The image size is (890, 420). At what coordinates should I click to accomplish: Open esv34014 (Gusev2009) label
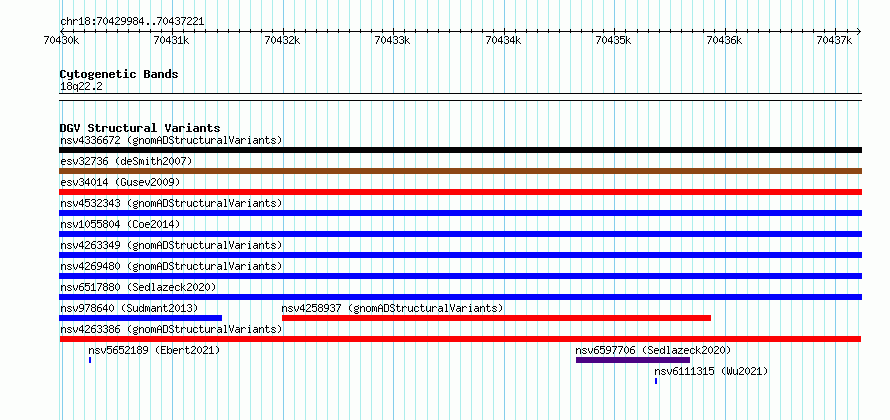click(x=120, y=182)
